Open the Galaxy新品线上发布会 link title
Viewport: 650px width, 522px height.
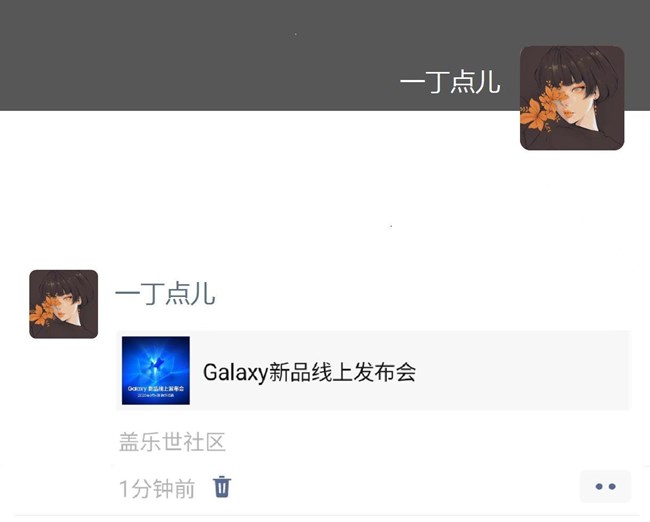point(309,372)
